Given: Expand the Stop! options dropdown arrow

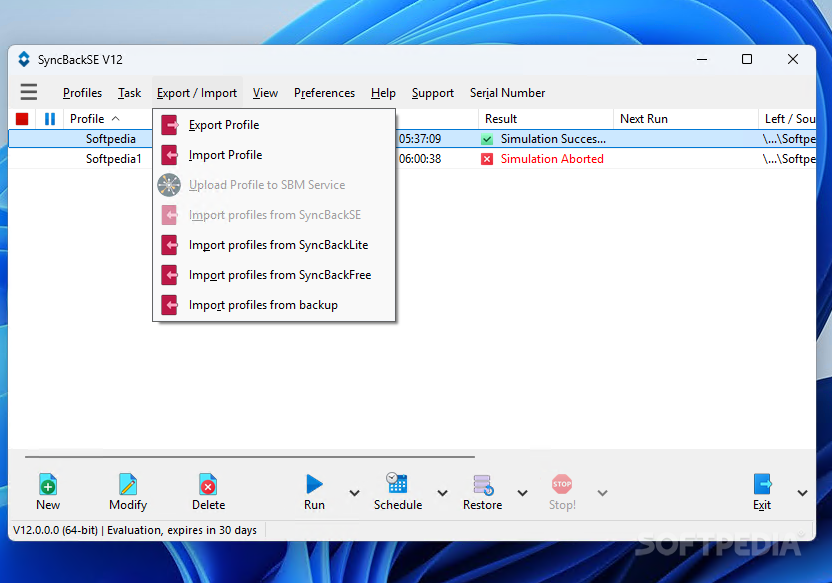Looking at the screenshot, I should point(602,493).
